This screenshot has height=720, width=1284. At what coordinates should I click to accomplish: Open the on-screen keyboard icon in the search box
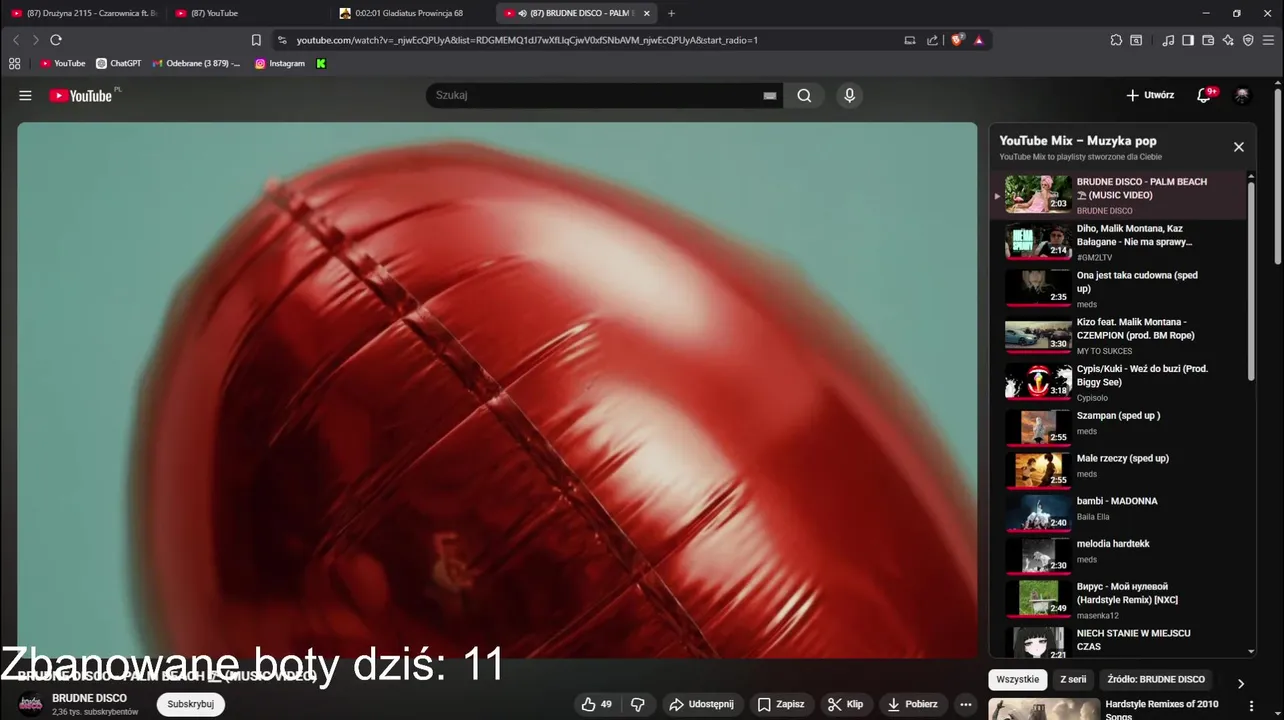tap(769, 95)
